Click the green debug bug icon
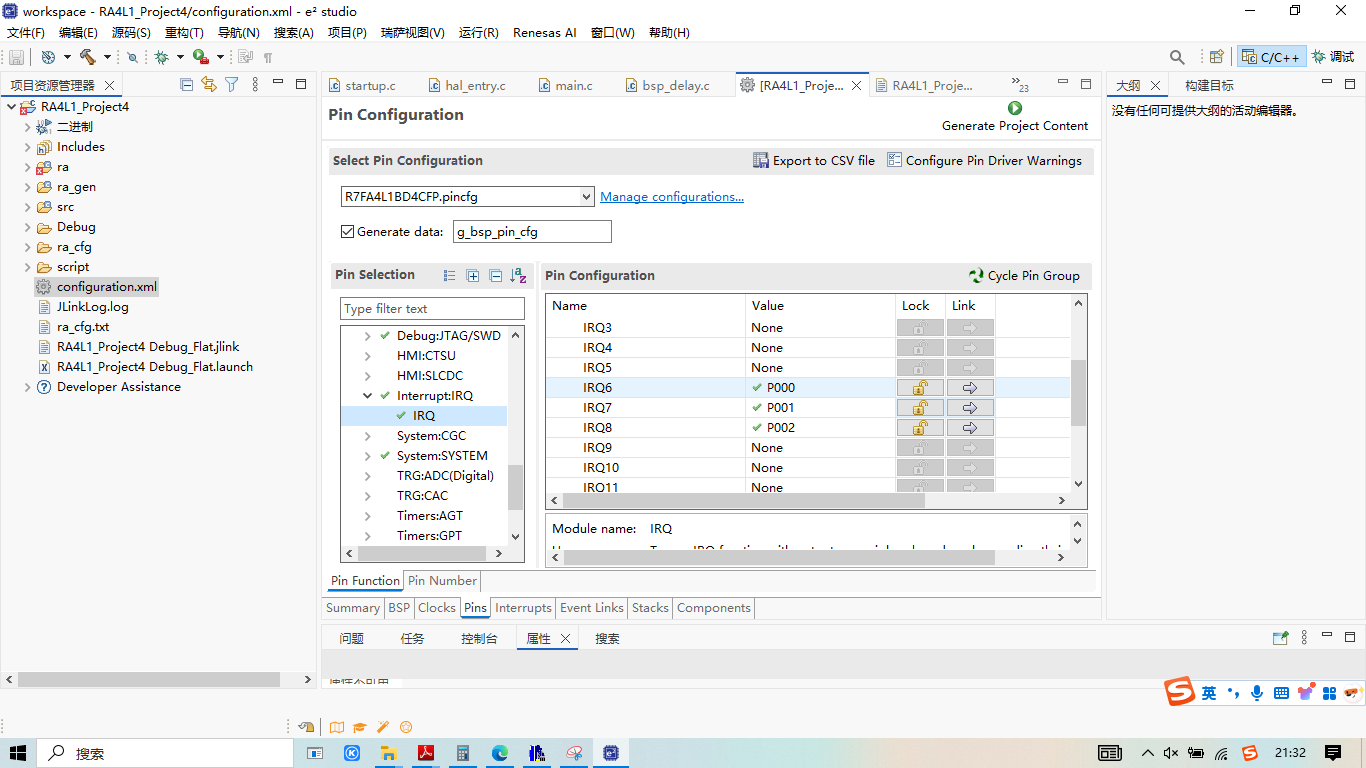This screenshot has height=768, width=1366. [x=161, y=57]
